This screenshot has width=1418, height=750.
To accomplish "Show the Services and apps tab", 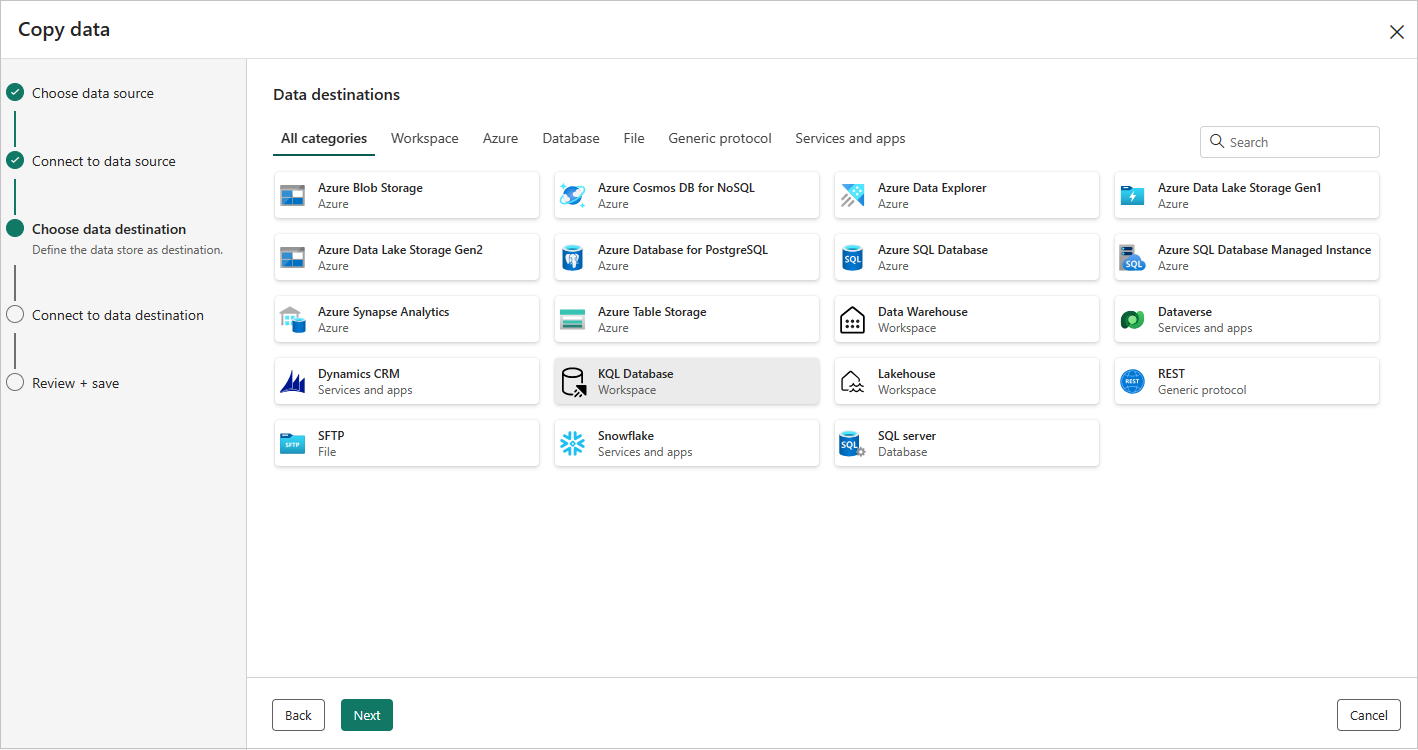I will [x=850, y=138].
